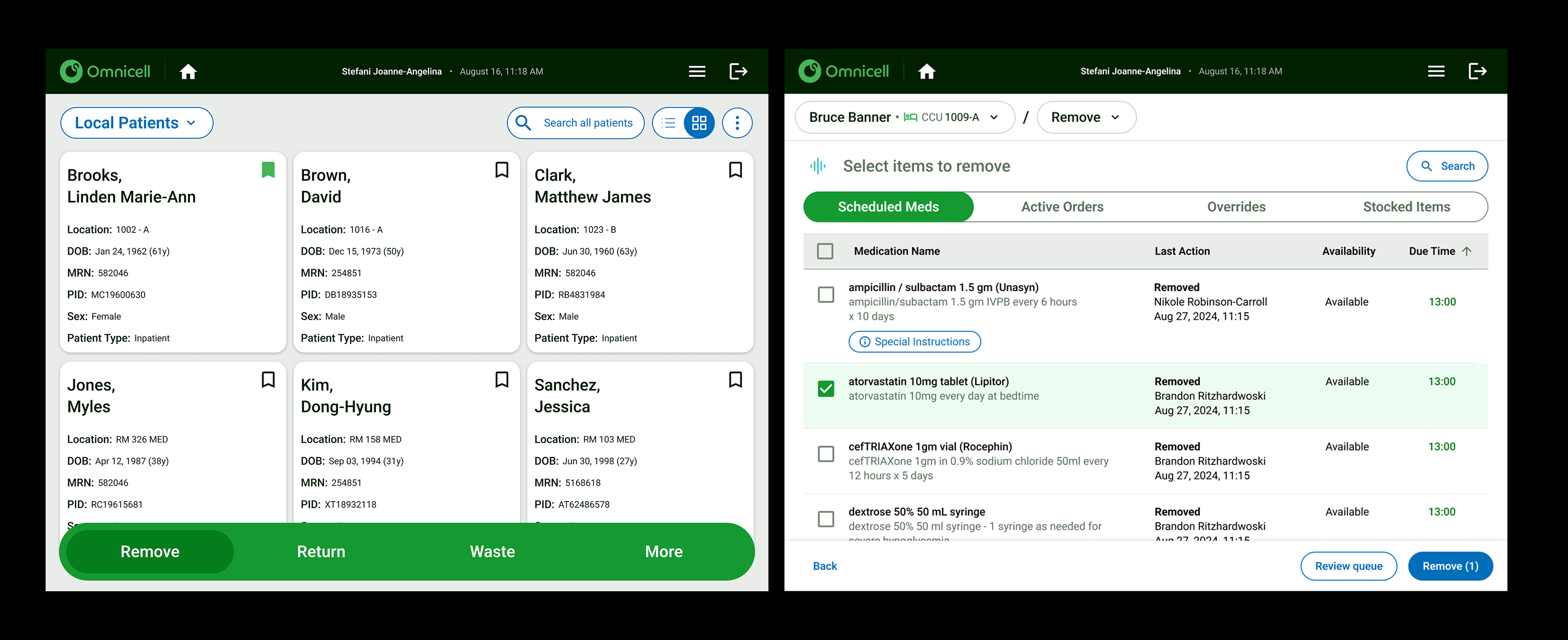Remove bookmark from Brooks, Linden Marie-Ann
The width and height of the screenshot is (1568, 640).
(268, 170)
